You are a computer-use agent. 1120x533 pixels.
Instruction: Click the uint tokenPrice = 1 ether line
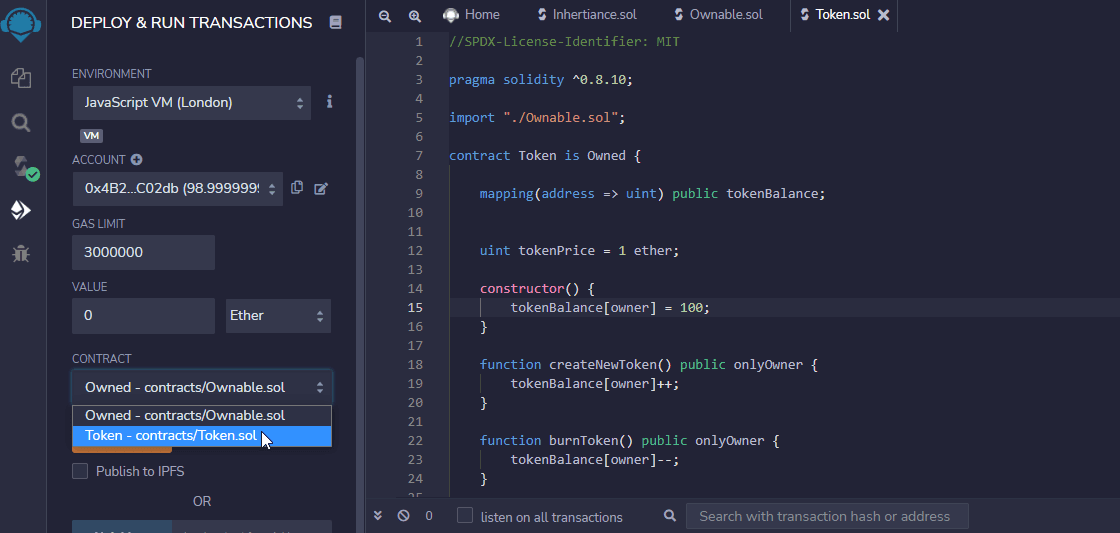coord(579,251)
